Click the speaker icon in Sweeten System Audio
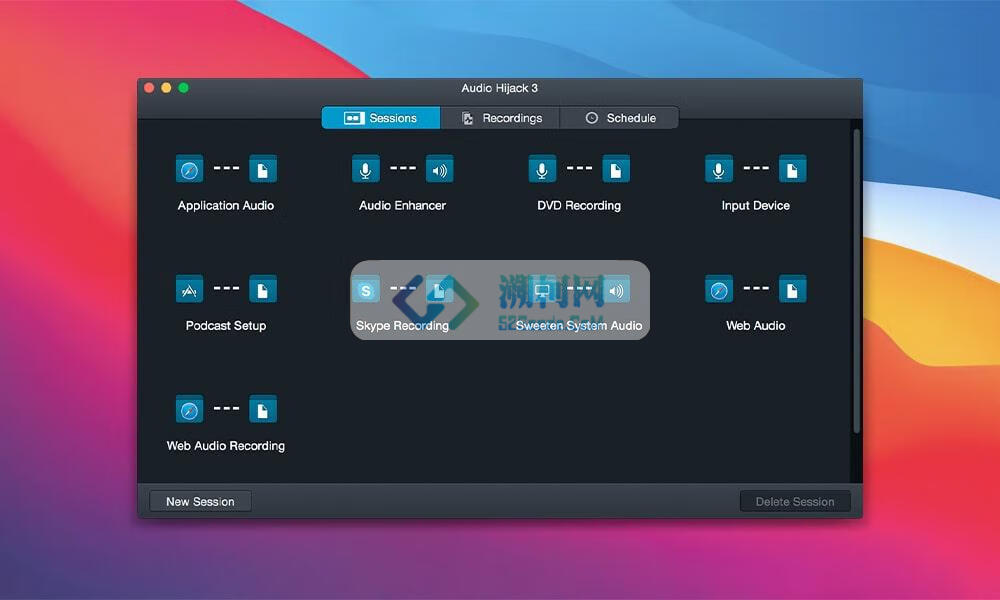Screen dimensions: 1000x600 [616, 289]
